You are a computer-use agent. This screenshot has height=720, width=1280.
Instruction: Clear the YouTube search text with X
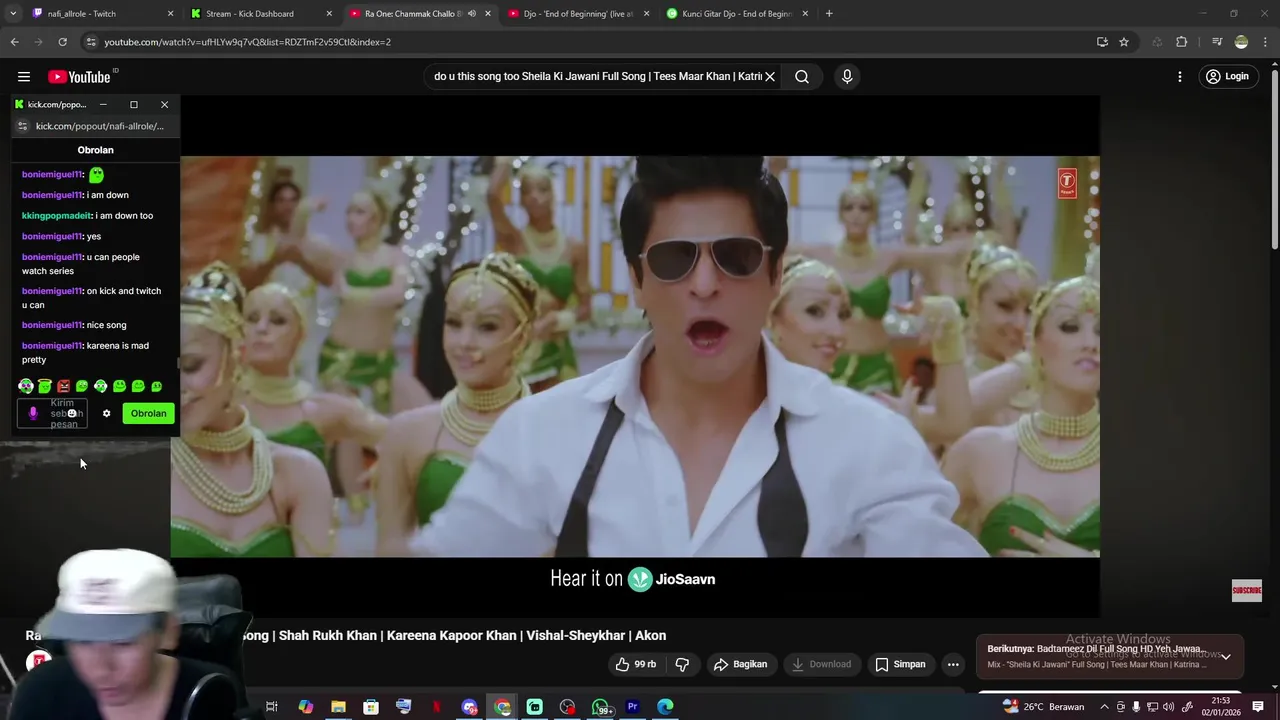(770, 76)
